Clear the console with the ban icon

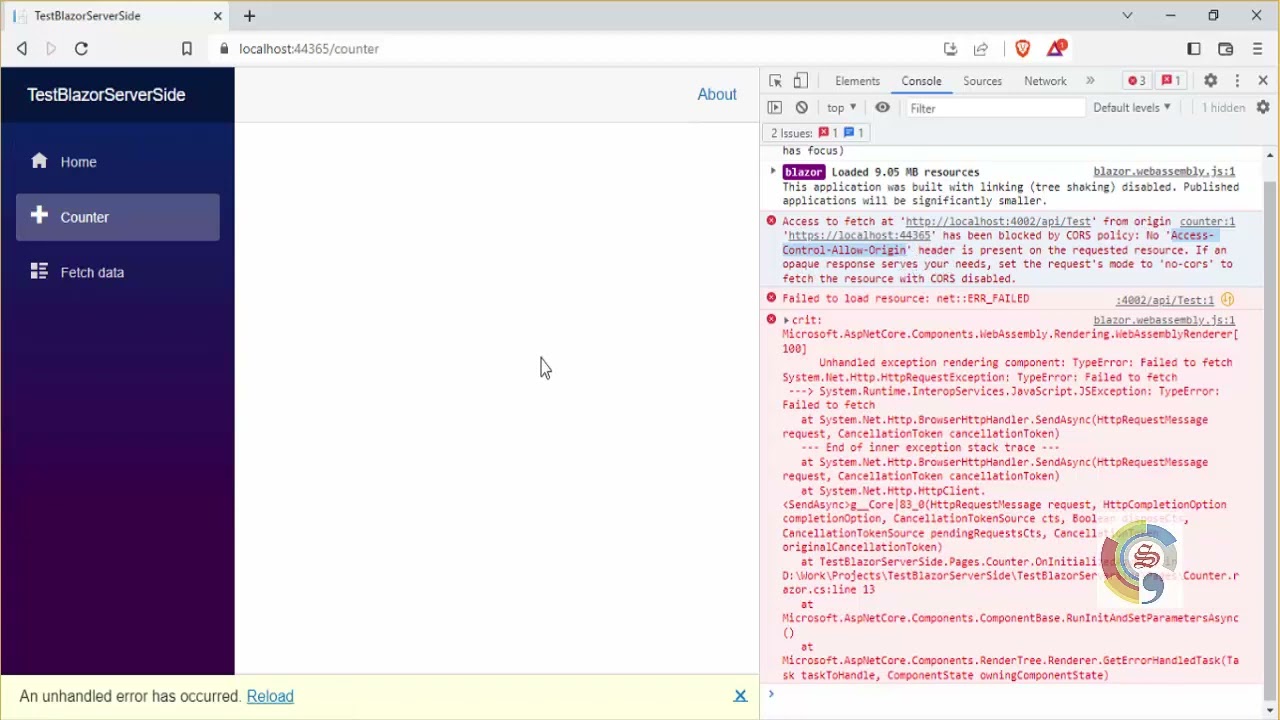point(801,108)
